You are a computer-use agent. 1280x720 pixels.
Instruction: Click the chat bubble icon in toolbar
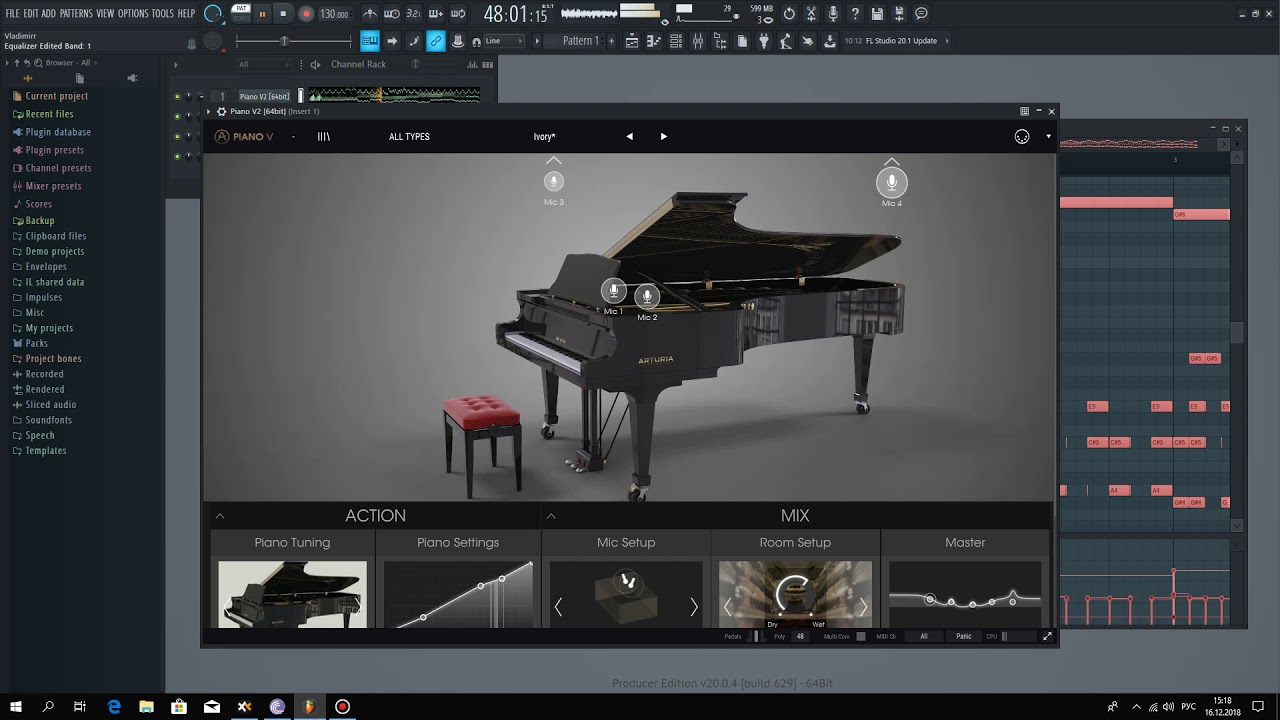pyautogui.click(x=921, y=14)
